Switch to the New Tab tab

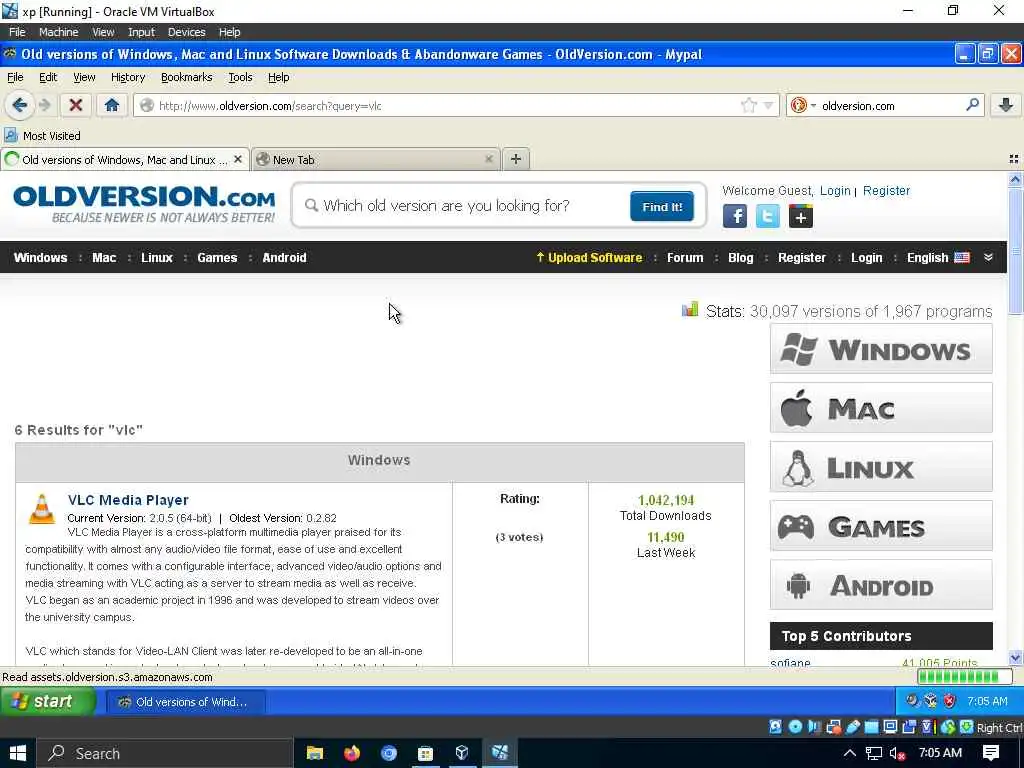[x=376, y=159]
